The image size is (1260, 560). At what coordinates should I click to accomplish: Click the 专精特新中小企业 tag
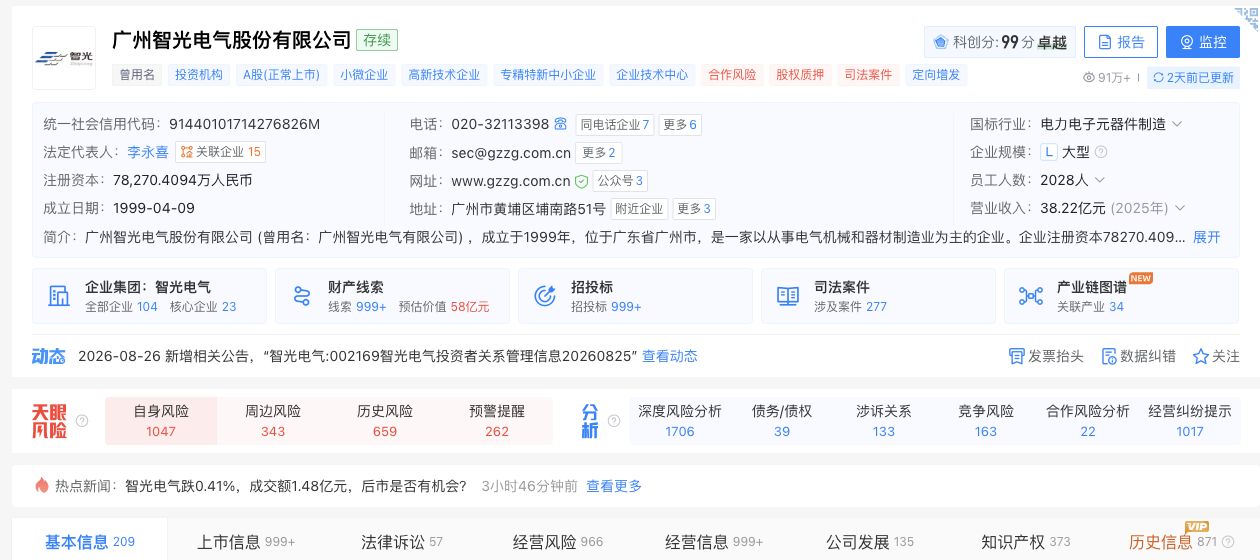[548, 74]
